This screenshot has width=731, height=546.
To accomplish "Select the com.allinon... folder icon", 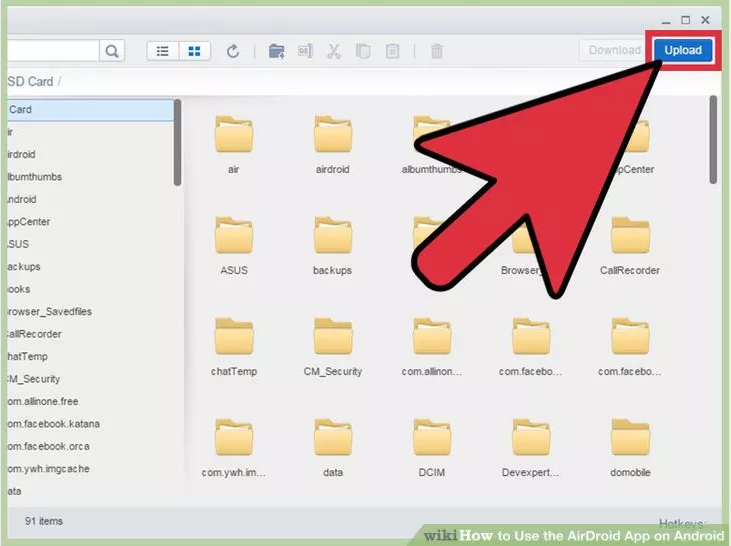I will [432, 336].
